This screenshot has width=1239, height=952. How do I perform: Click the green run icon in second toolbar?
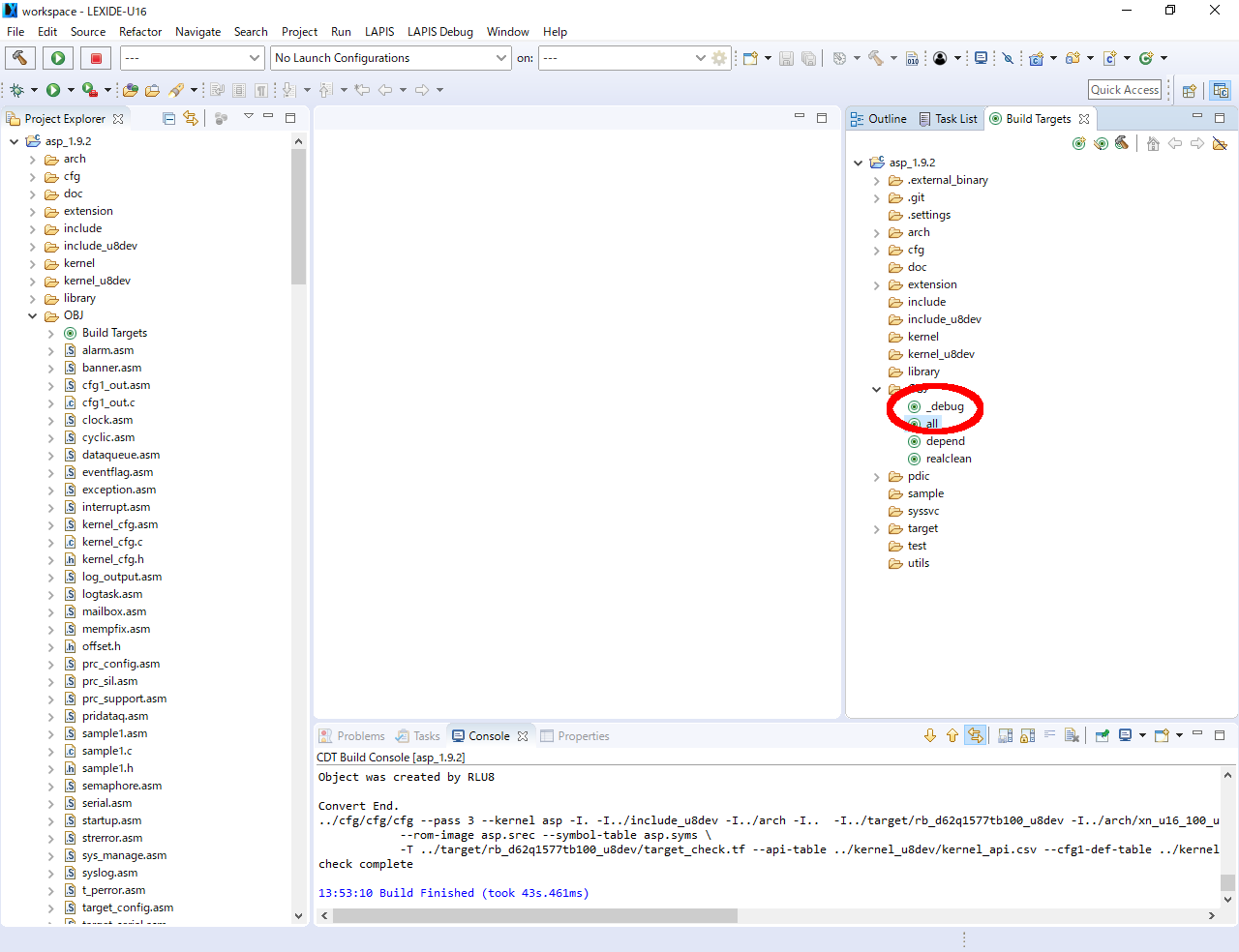[x=53, y=90]
